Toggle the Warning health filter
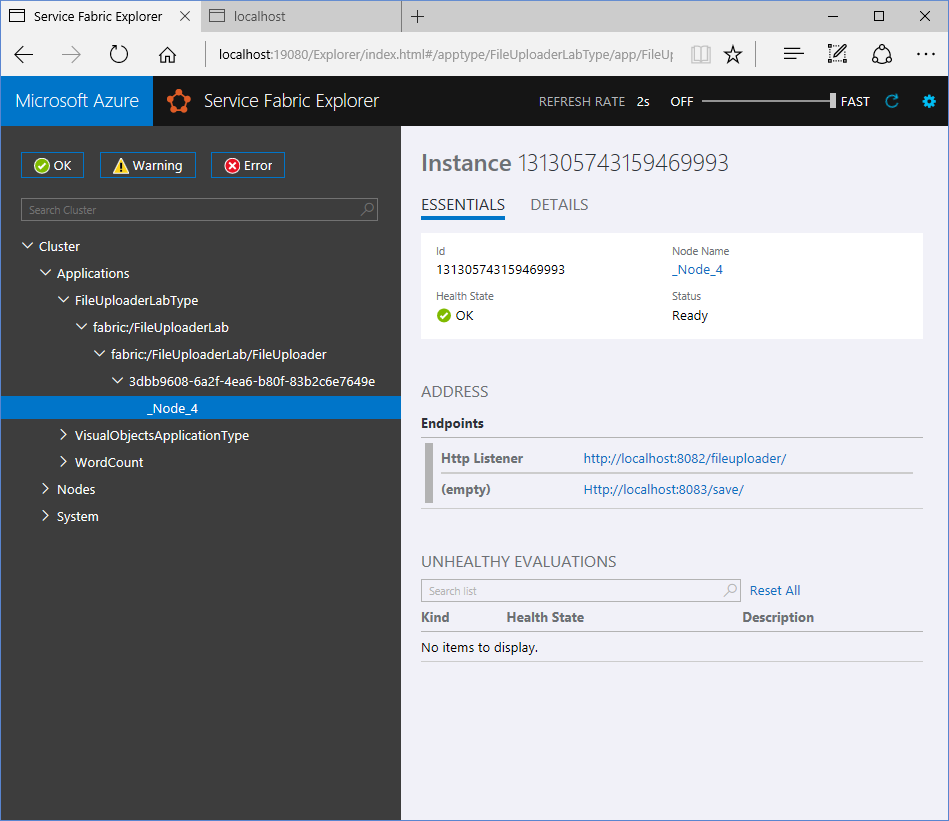This screenshot has height=821, width=949. point(148,166)
